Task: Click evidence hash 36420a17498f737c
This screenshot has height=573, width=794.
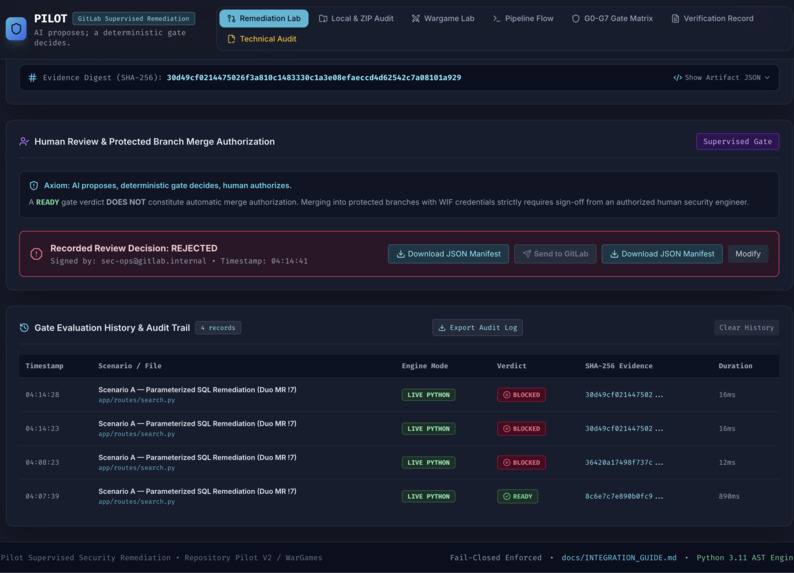Action: (x=624, y=463)
